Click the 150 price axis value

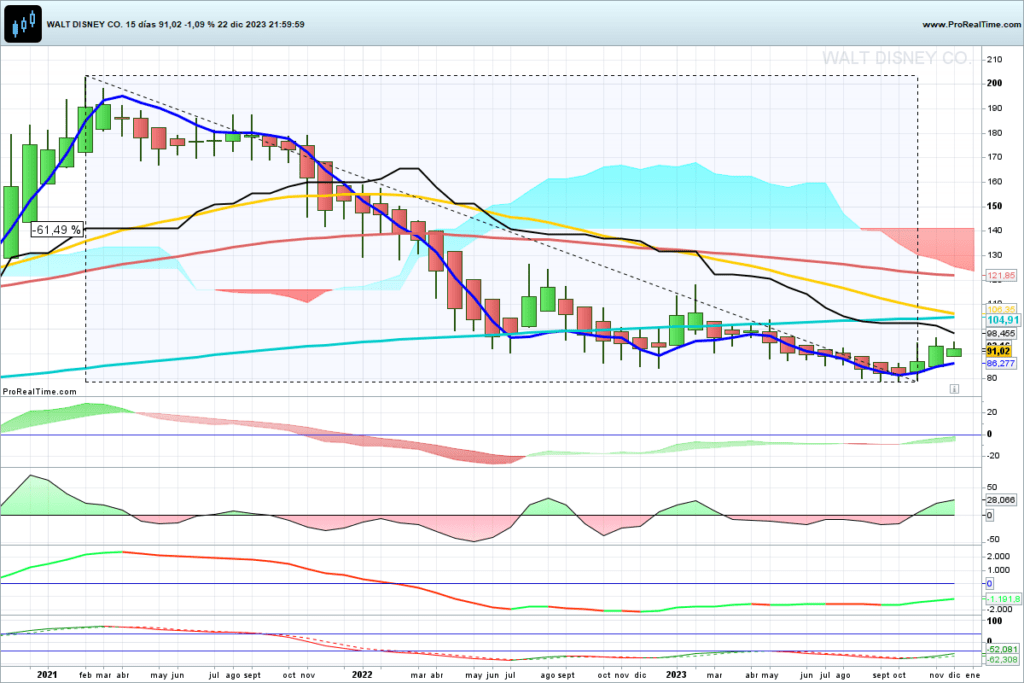tap(995, 206)
